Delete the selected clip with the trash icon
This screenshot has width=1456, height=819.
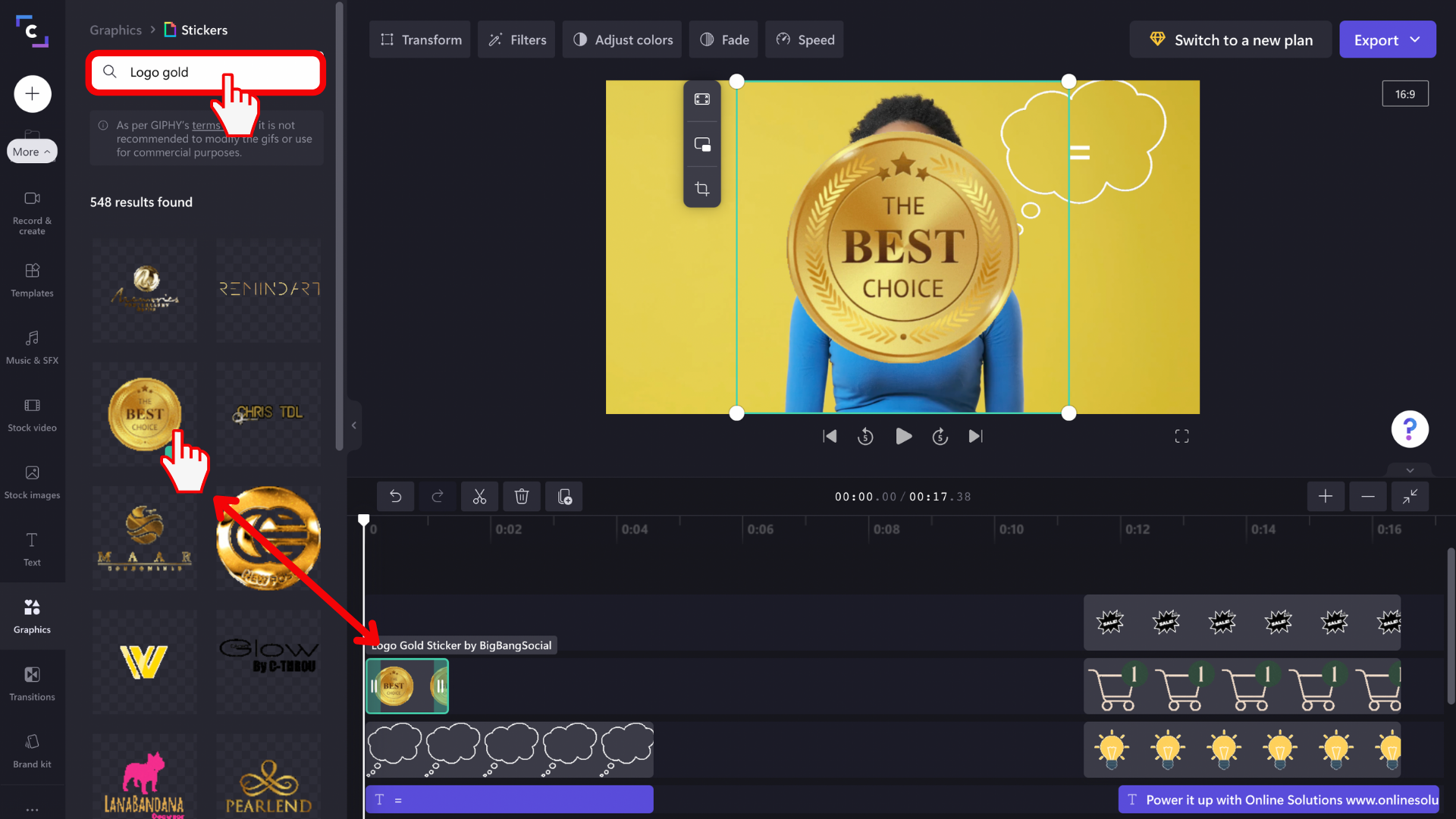[522, 496]
